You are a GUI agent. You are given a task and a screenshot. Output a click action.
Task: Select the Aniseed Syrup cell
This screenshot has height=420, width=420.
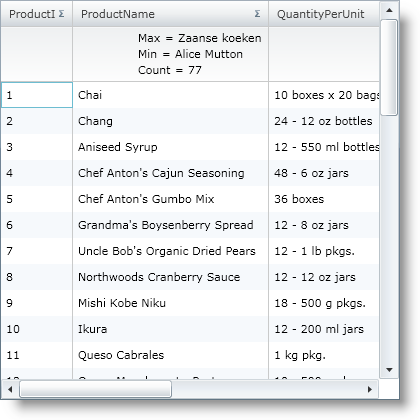(171, 147)
